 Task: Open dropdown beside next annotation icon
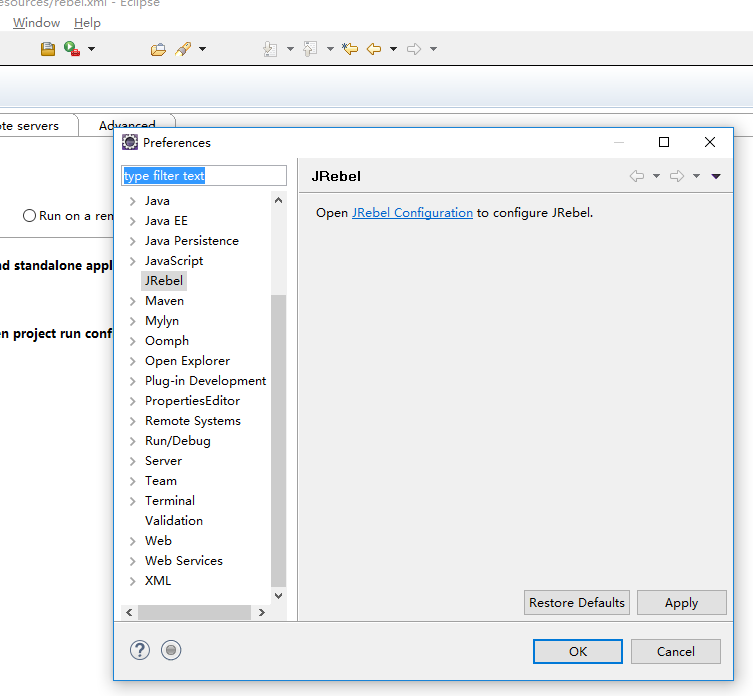point(290,49)
